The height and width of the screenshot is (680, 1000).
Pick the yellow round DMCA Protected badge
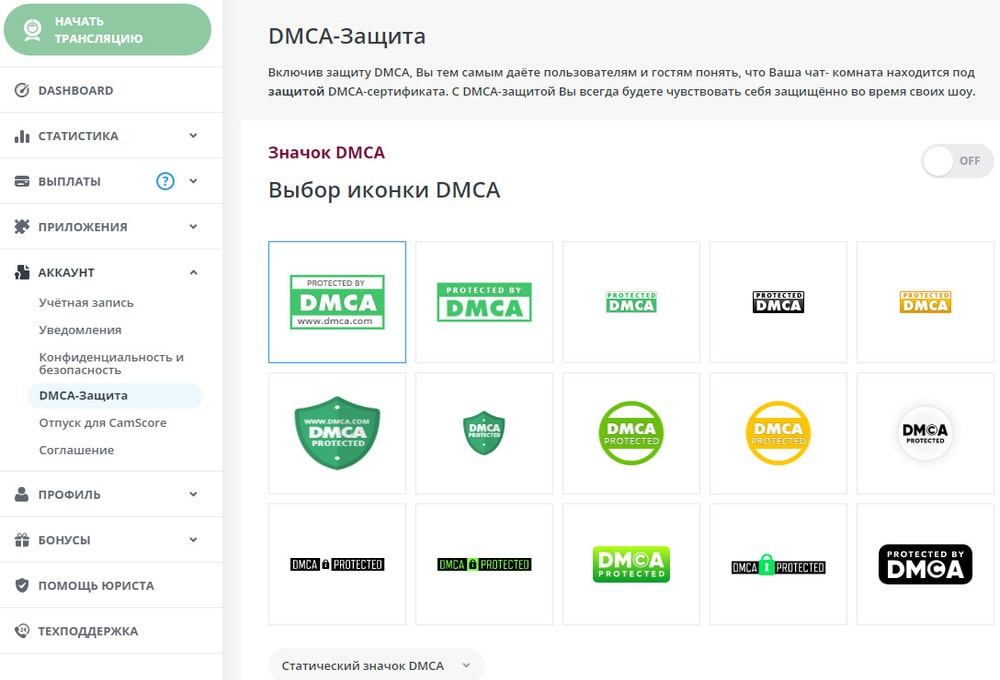[x=778, y=433]
